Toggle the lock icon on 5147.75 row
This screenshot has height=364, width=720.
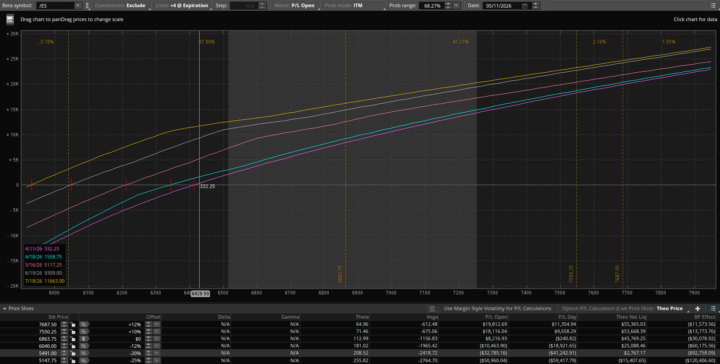73,361
